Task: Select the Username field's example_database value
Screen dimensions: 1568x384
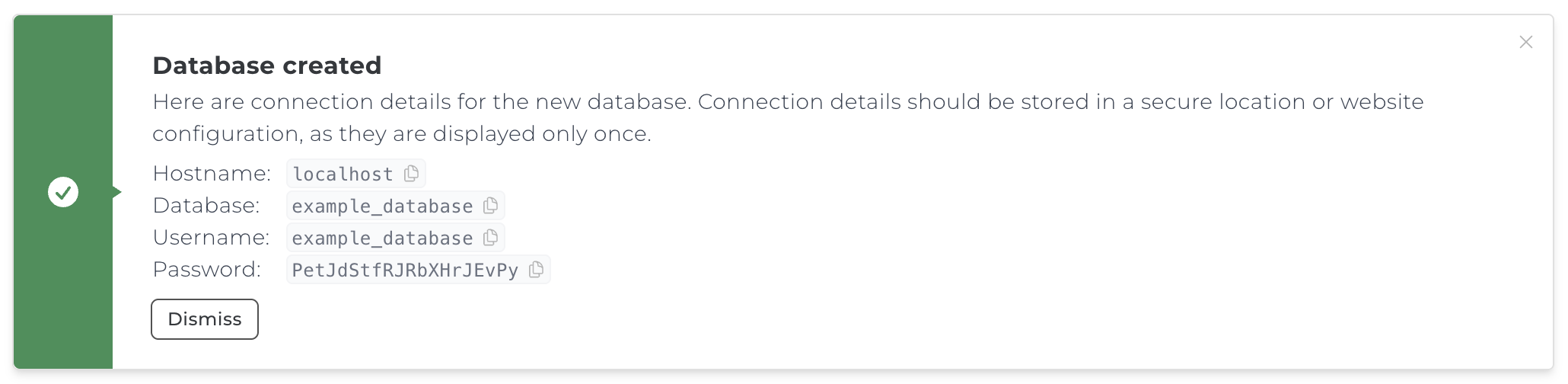Action: point(382,238)
